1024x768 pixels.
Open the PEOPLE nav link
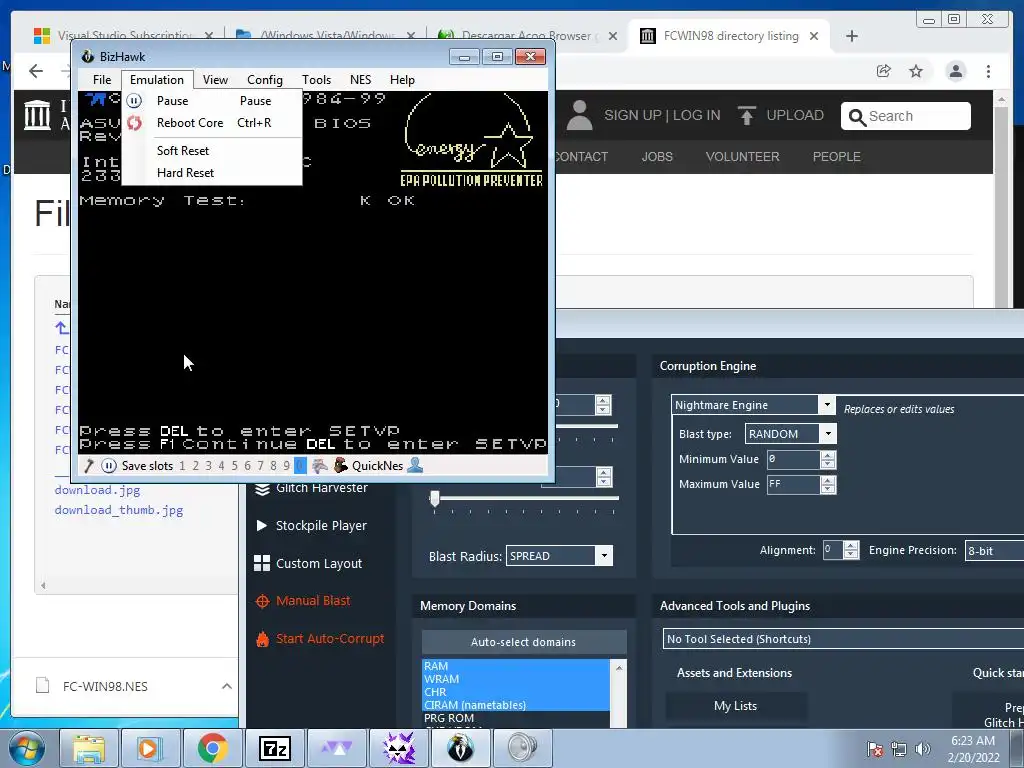click(837, 157)
